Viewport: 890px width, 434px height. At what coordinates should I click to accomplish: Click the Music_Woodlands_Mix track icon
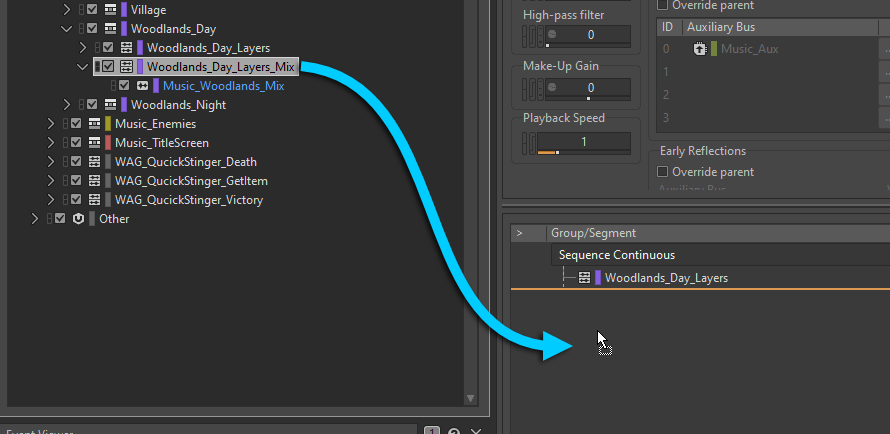tap(142, 86)
